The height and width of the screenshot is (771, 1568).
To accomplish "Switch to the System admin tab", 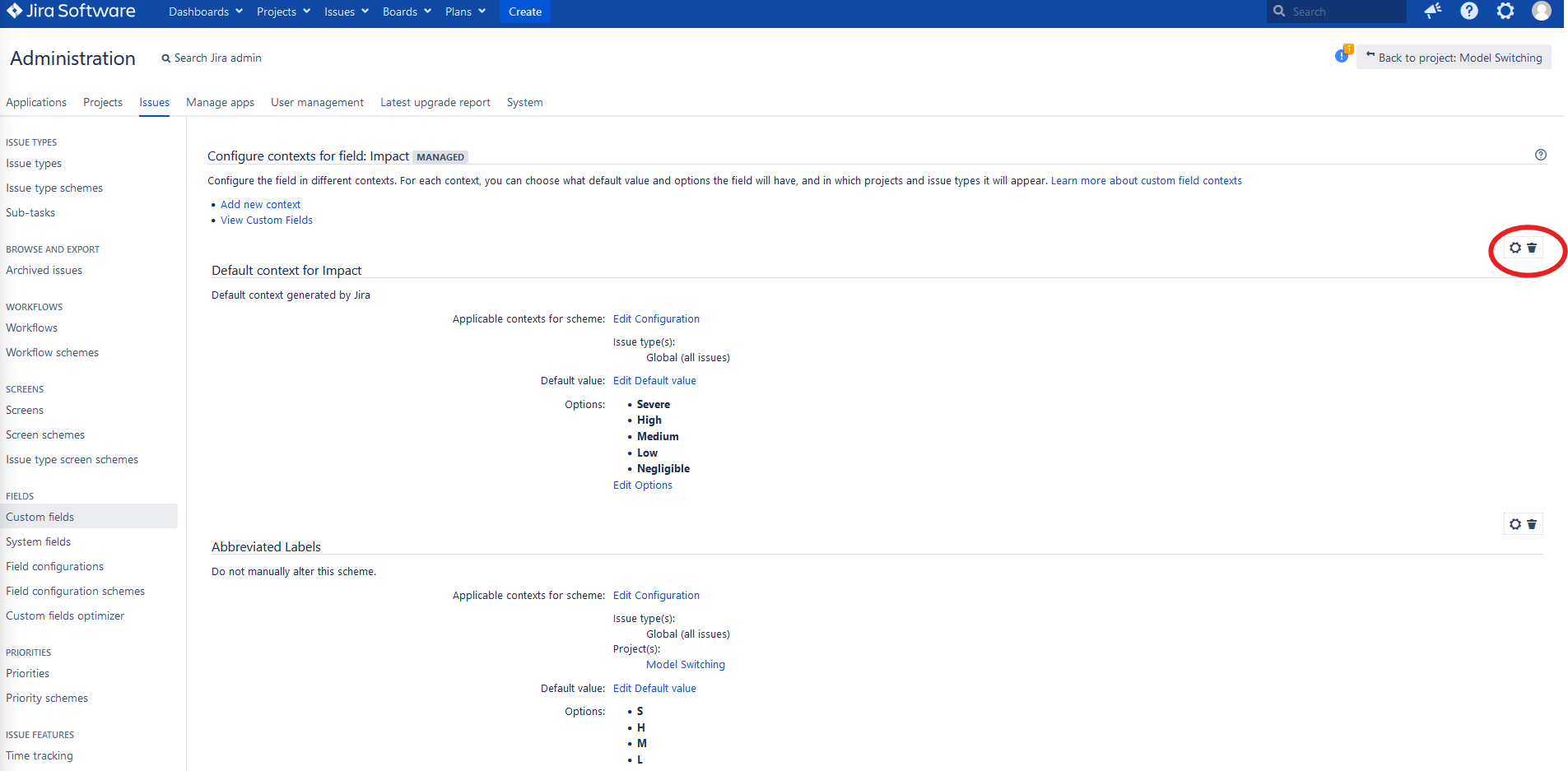I will (x=524, y=102).
